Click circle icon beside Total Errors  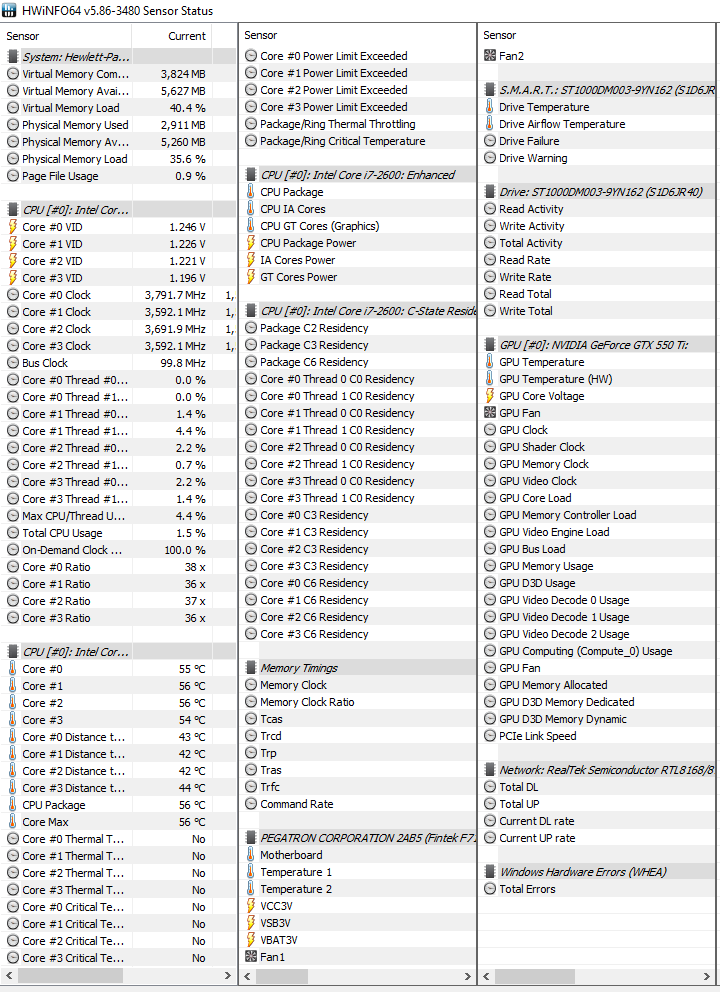point(490,889)
